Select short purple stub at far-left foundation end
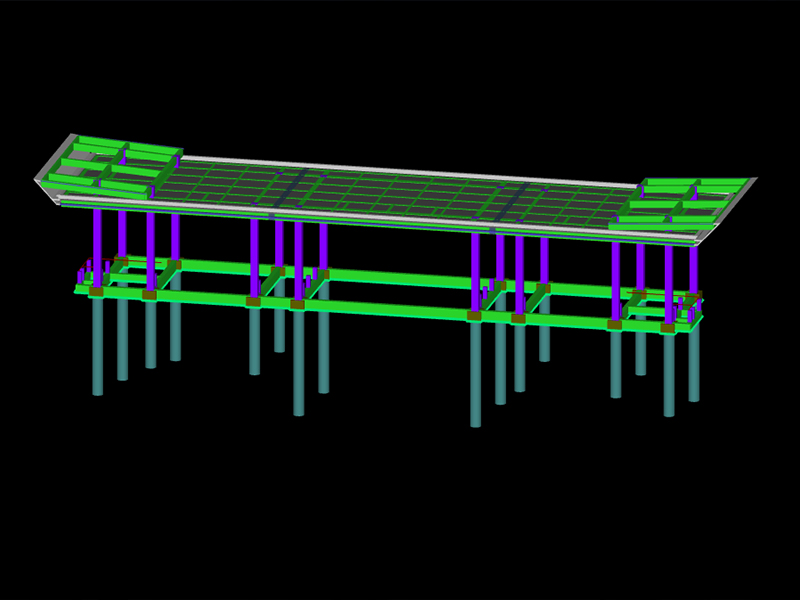 coord(81,273)
